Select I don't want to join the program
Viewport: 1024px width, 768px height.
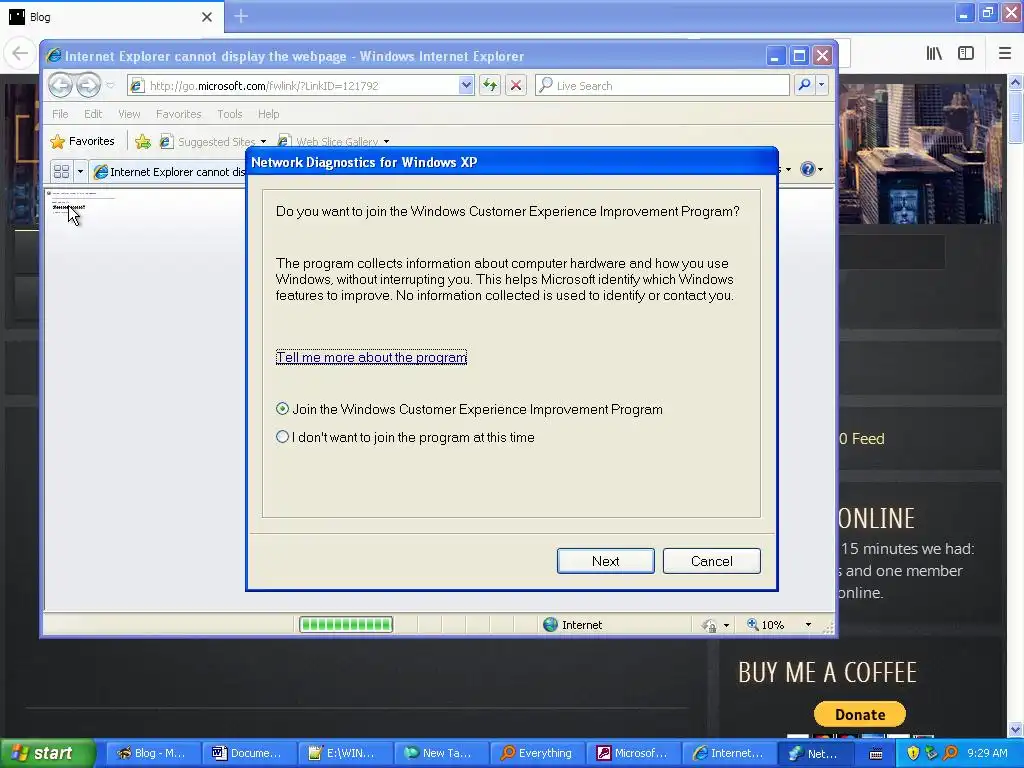[x=405, y=437]
